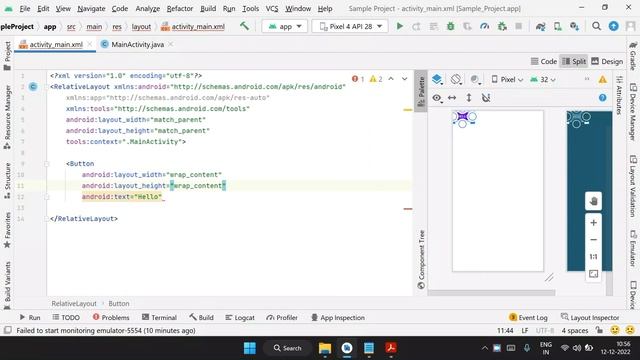
Task: Open the Device Manager toolbar icon
Action: coord(558,27)
